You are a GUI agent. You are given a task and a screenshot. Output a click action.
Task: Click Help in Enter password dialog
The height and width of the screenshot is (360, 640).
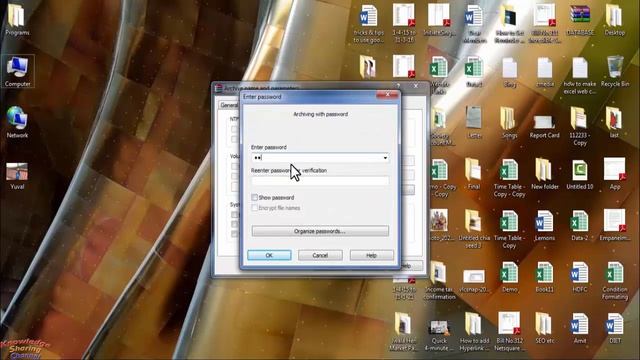[371, 255]
